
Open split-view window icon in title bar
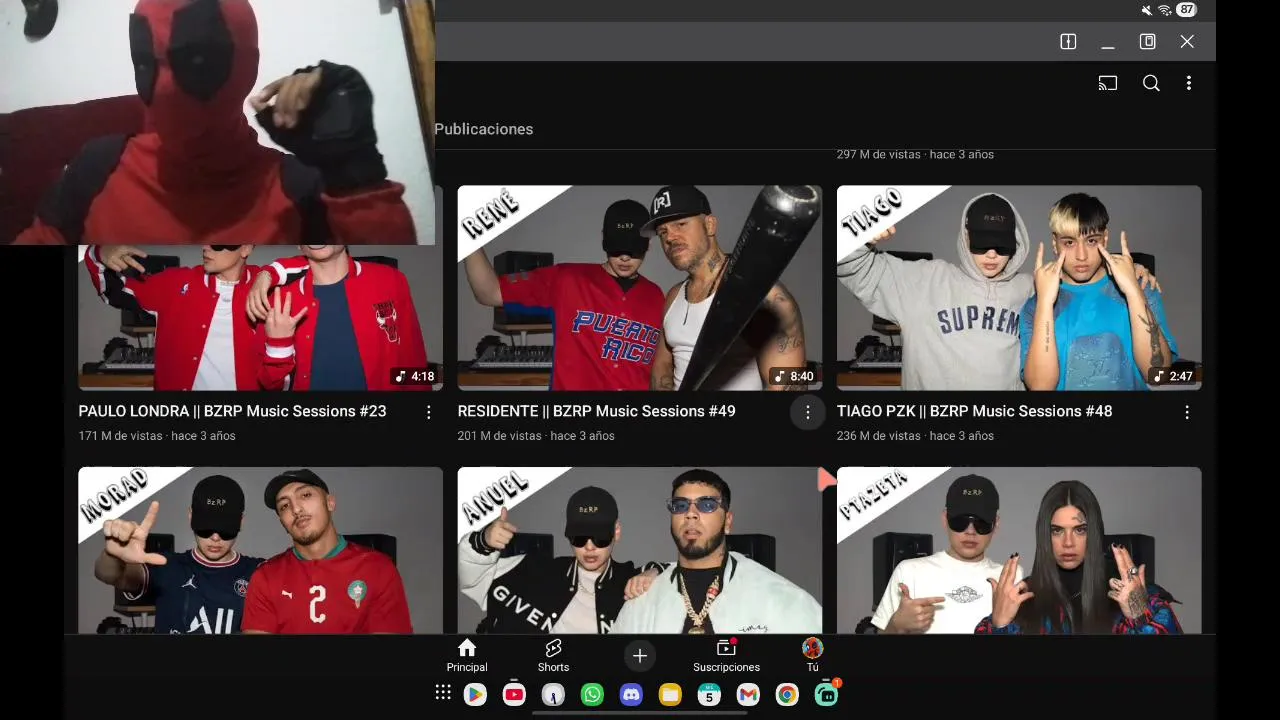pos(1068,41)
